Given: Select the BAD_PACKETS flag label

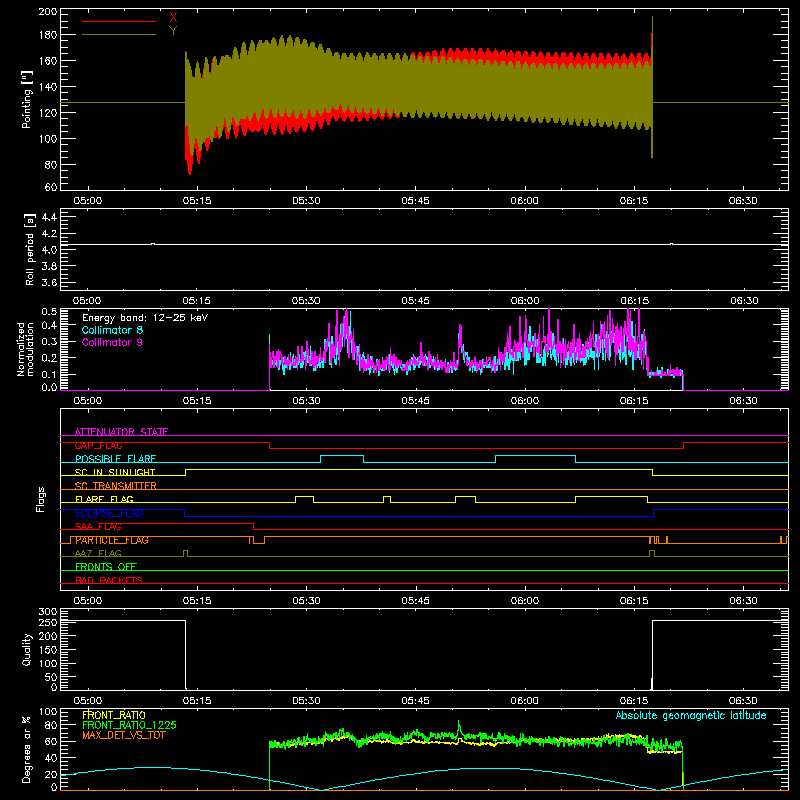Looking at the screenshot, I should click(109, 580).
